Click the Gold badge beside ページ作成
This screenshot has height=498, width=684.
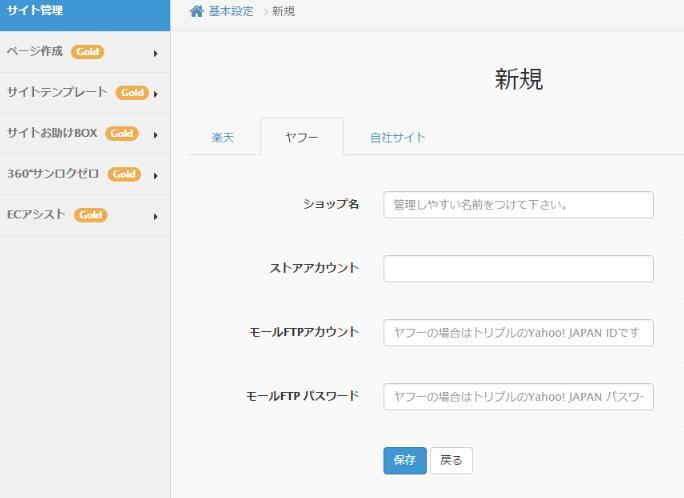[87, 52]
